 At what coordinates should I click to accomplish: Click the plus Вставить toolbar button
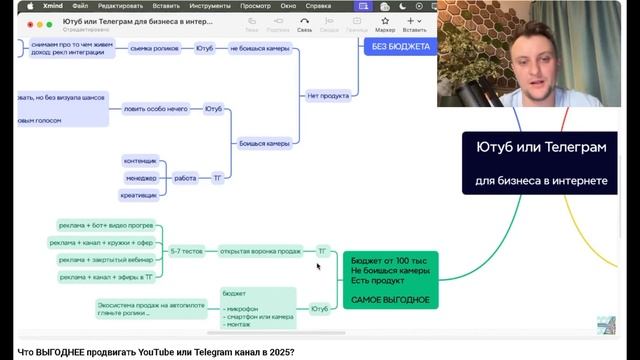coord(411,21)
